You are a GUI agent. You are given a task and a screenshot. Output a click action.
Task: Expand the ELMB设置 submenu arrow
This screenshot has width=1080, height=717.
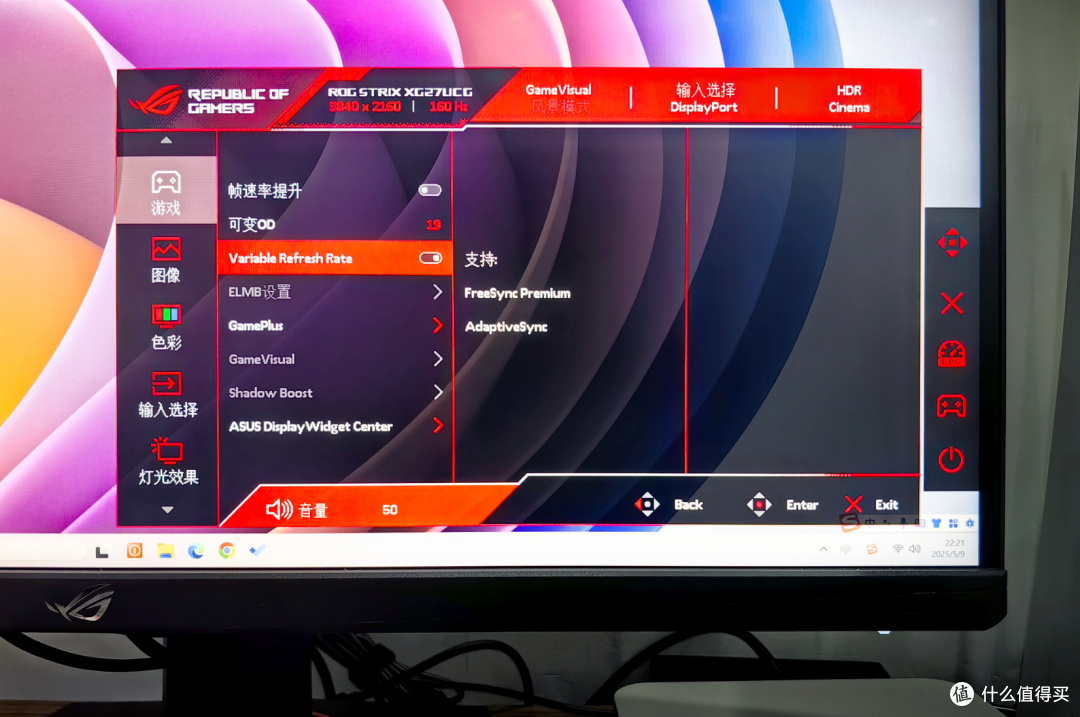(437, 291)
